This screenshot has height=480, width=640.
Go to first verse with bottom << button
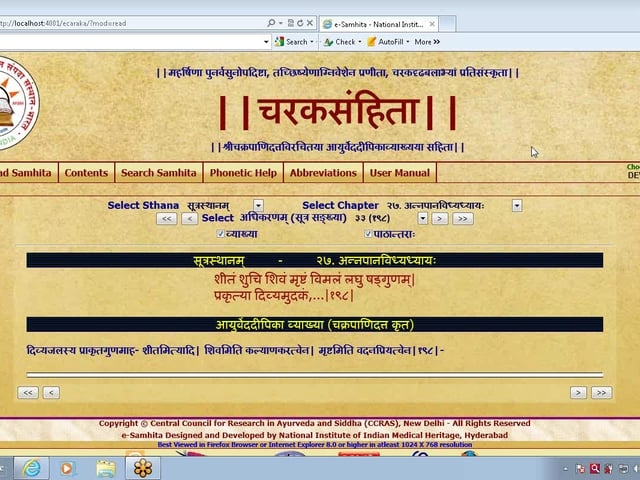[x=28, y=393]
